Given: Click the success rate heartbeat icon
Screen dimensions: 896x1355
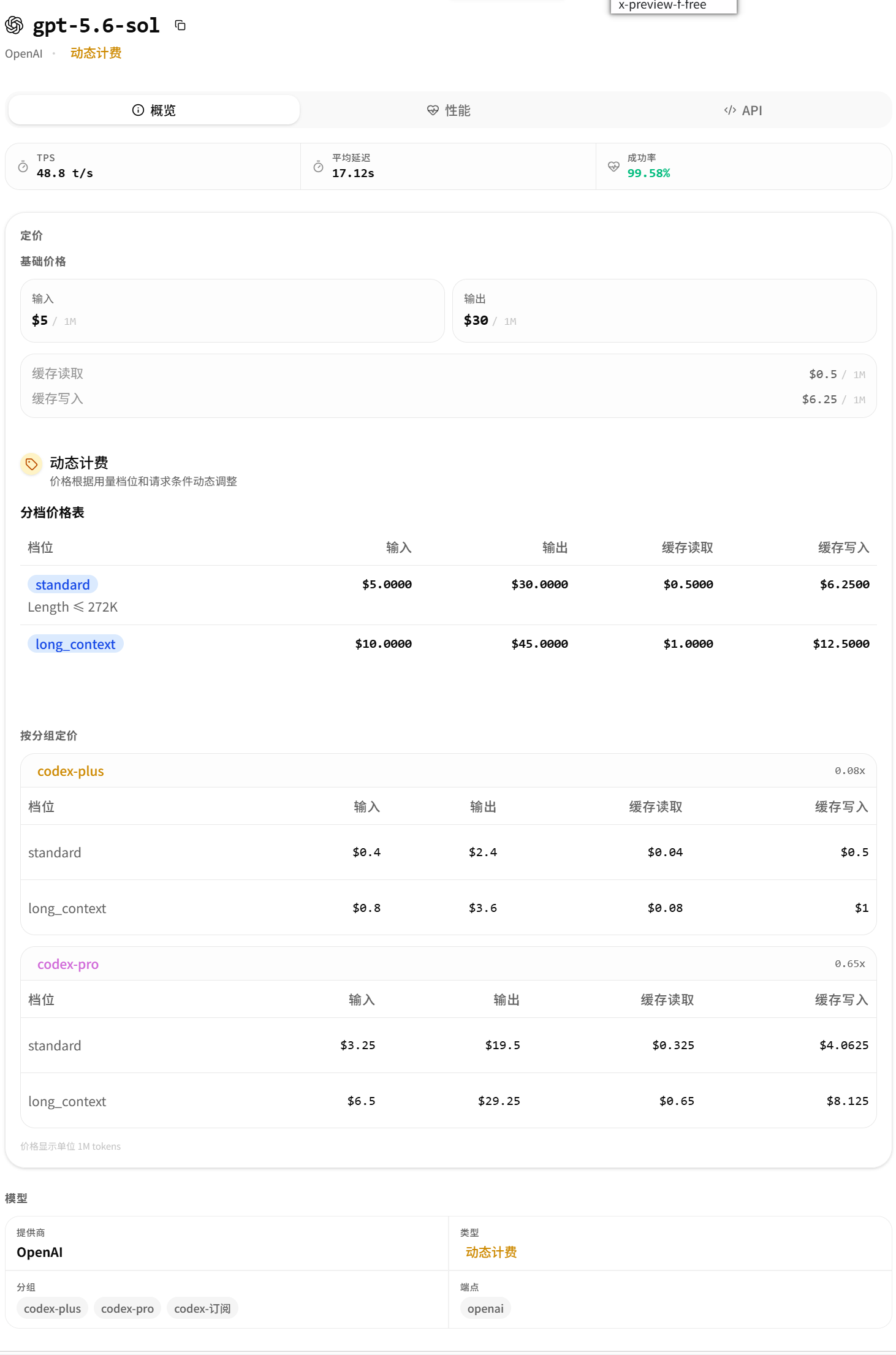Looking at the screenshot, I should [613, 166].
